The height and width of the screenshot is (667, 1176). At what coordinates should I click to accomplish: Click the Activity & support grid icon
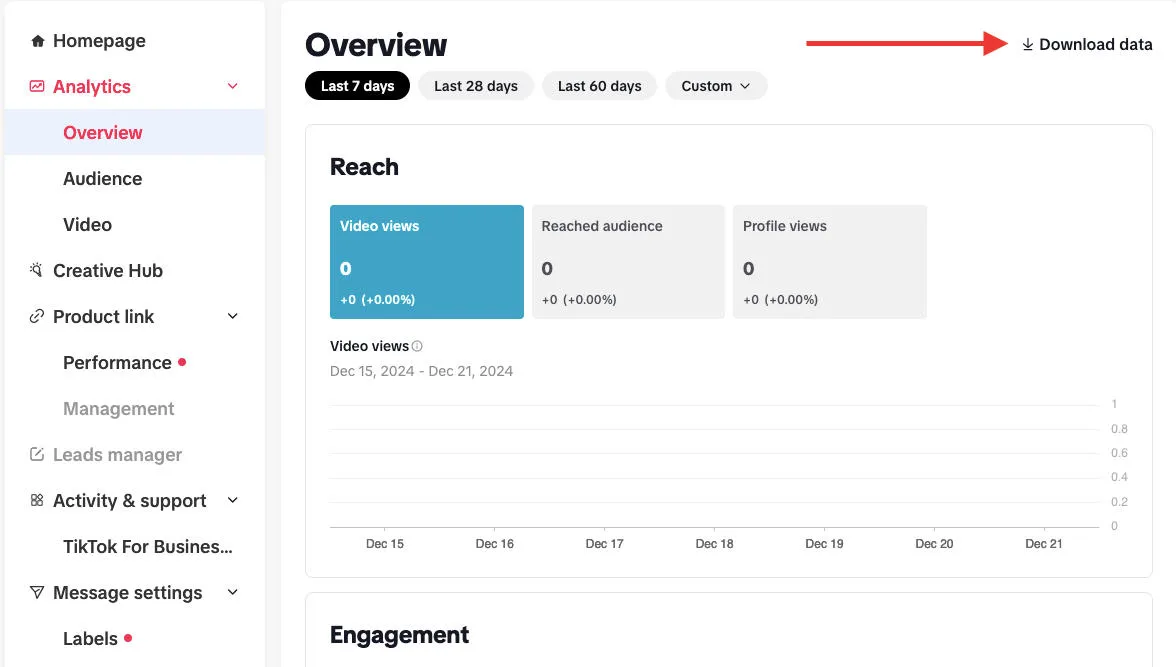(x=37, y=501)
